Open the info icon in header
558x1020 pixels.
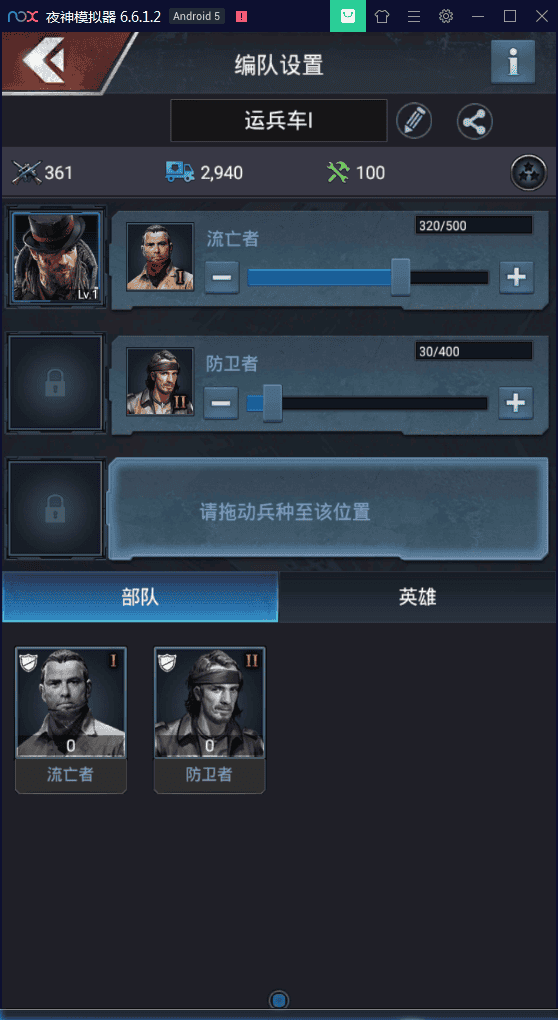(x=513, y=62)
